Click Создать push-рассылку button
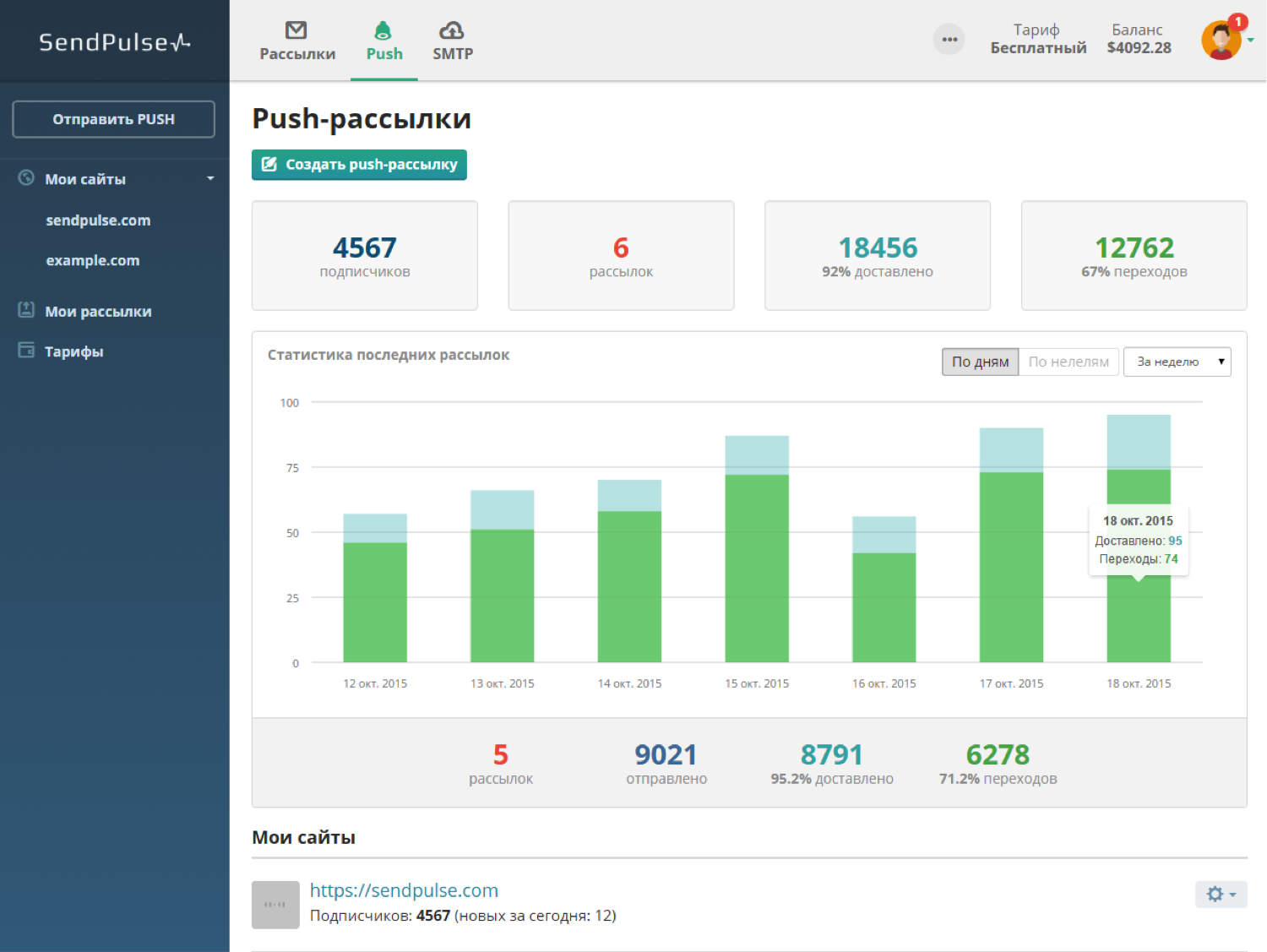1267x952 pixels. tap(359, 165)
